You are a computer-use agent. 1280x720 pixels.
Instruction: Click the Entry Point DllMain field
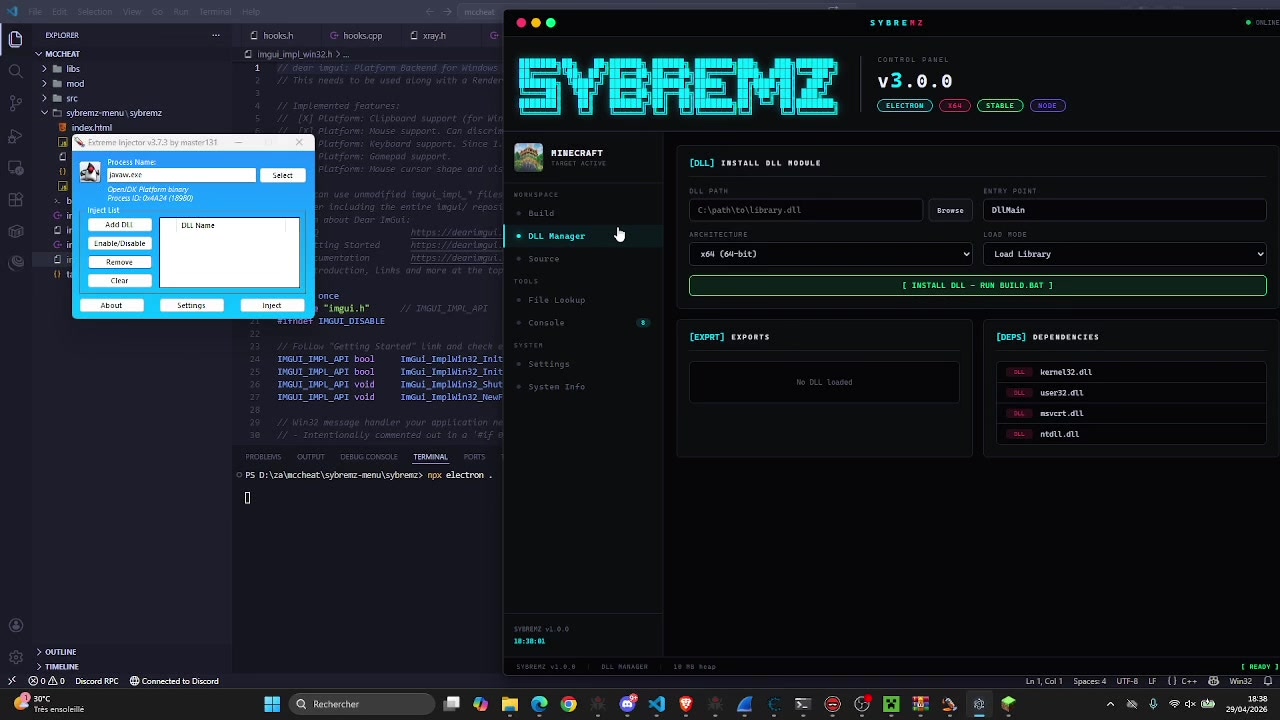(x=1125, y=210)
